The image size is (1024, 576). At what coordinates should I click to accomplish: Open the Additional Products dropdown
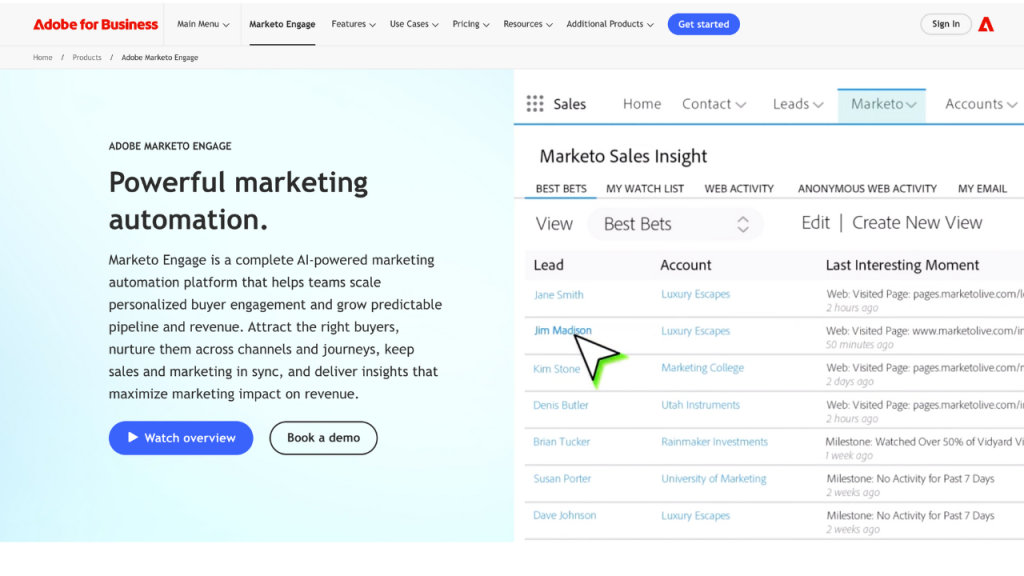pos(610,24)
